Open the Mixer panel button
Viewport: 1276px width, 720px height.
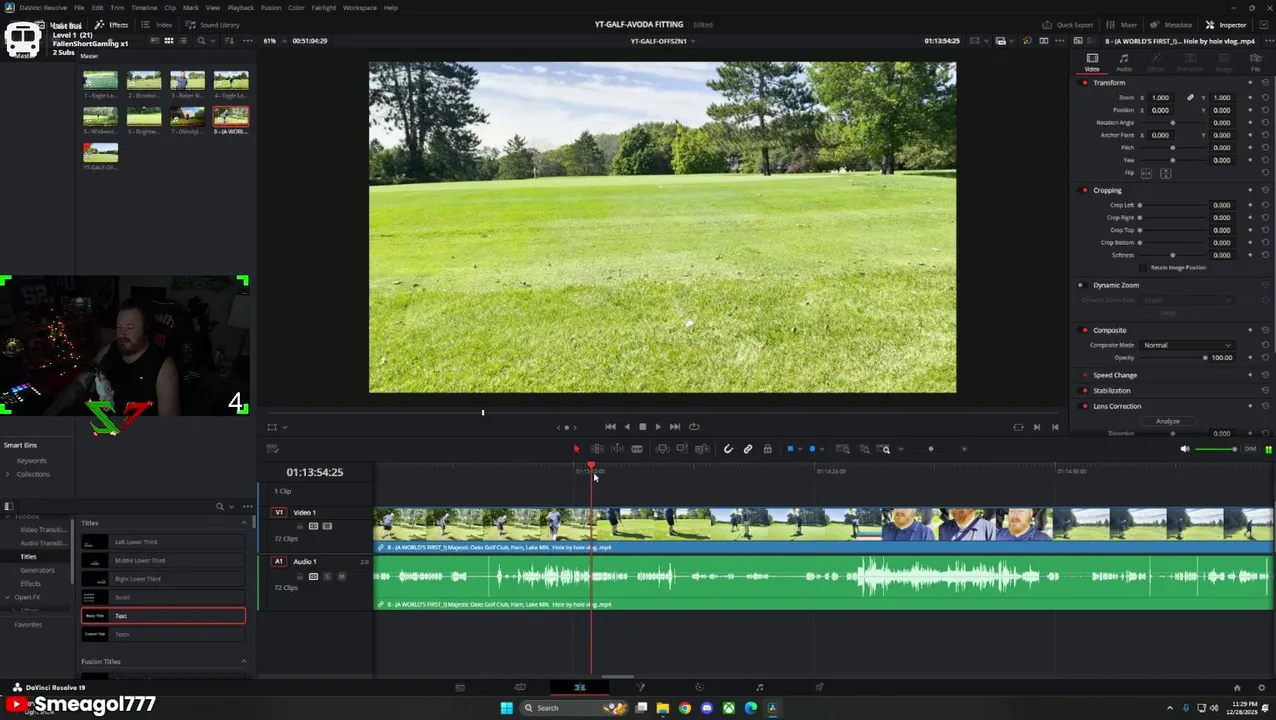(1122, 25)
